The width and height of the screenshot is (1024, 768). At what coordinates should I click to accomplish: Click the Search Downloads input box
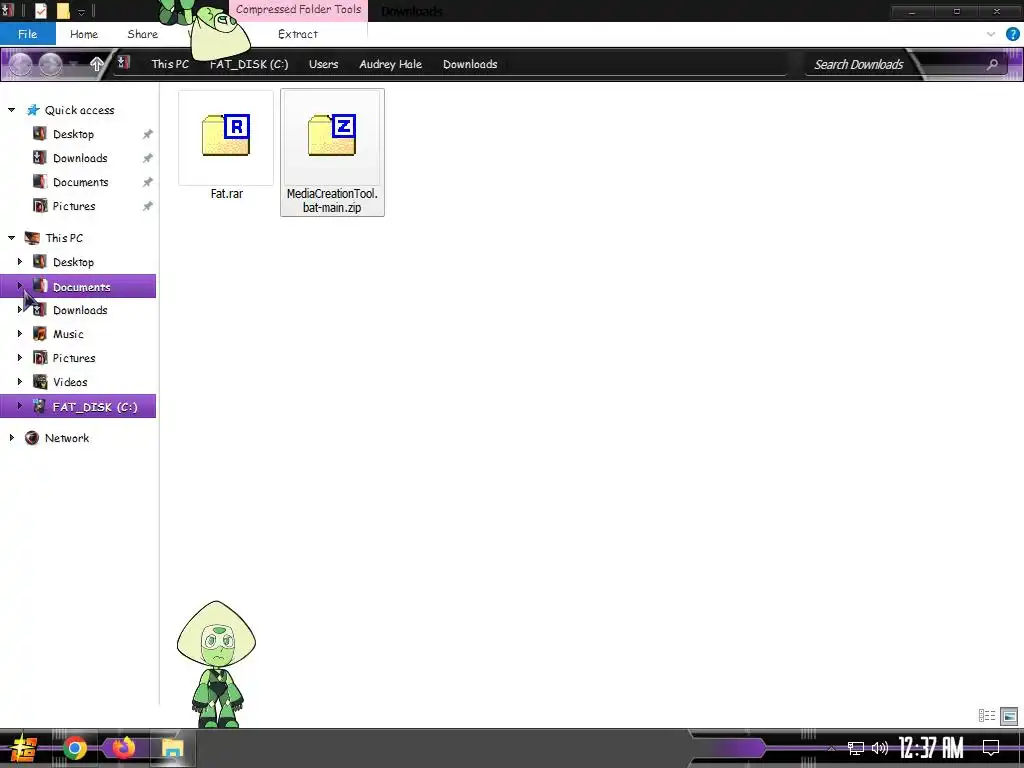859,64
